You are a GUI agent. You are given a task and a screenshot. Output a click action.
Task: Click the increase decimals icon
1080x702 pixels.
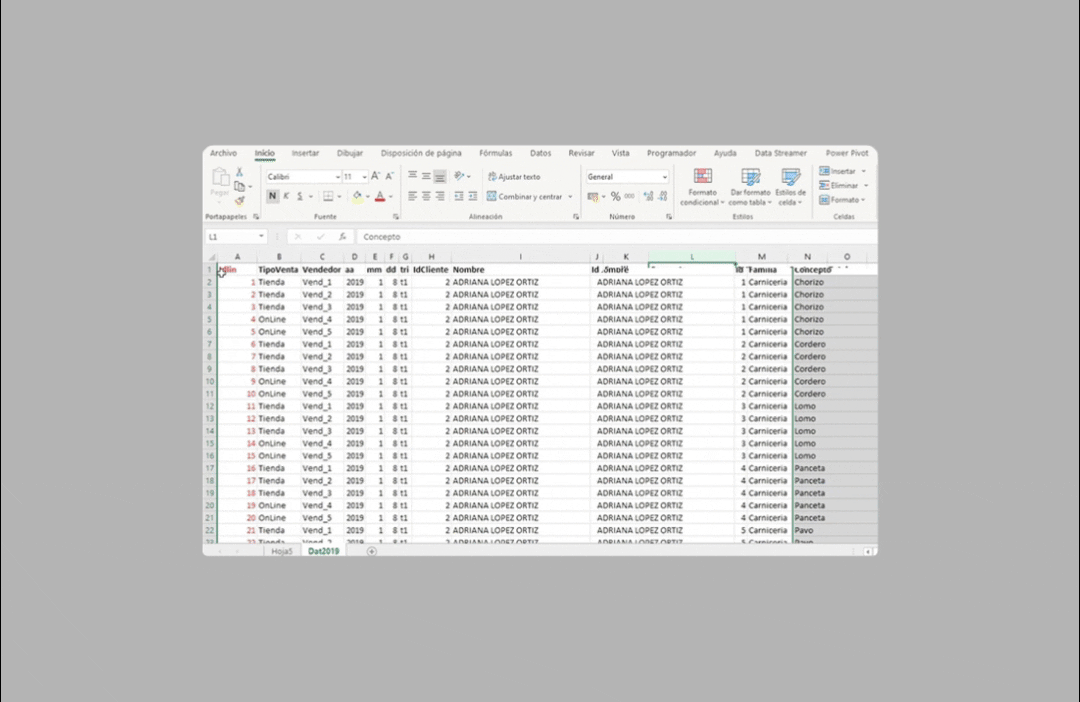[648, 196]
